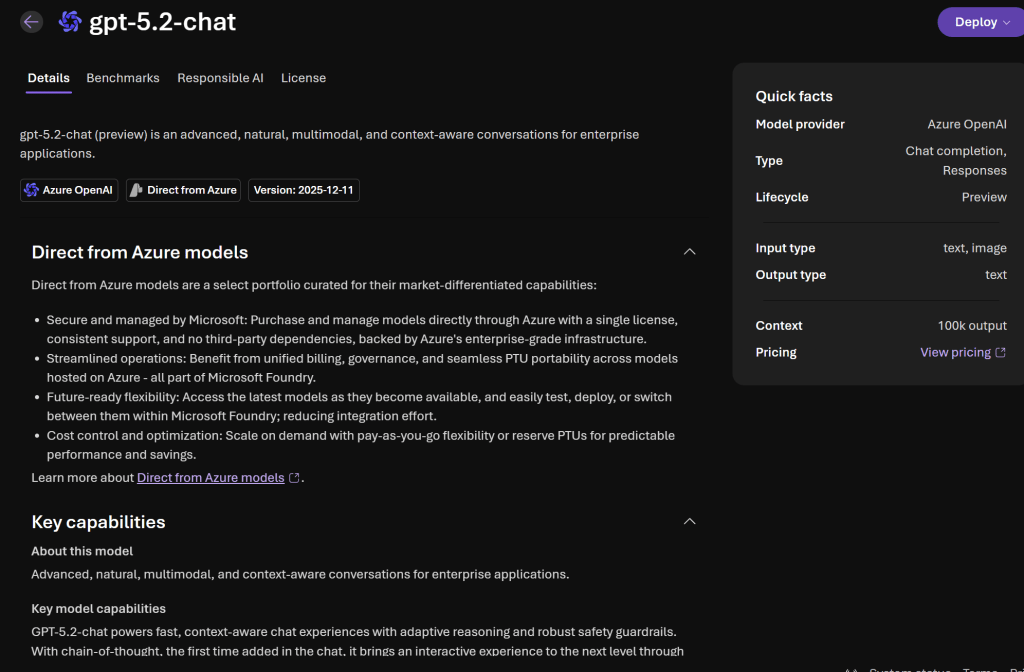
Task: Collapse the Key capabilities section chevron
Action: coord(689,522)
